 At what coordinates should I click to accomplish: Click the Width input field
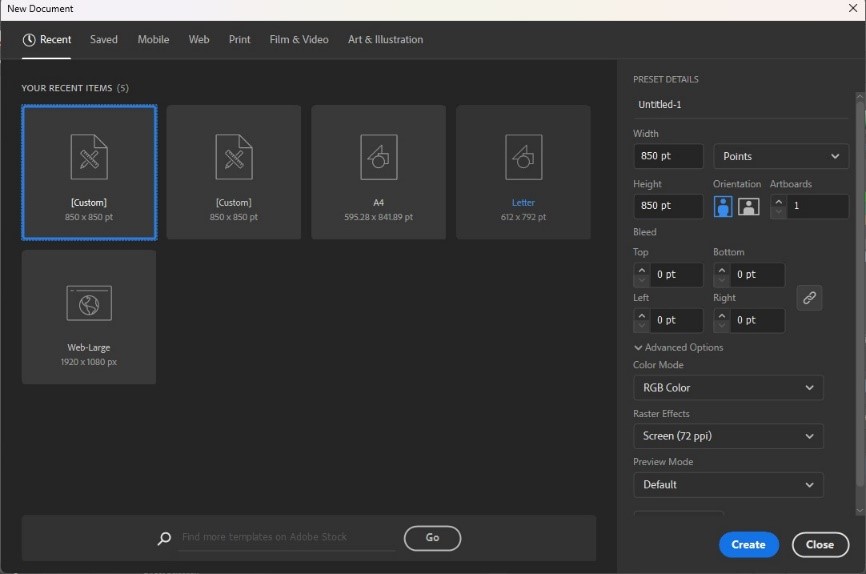point(668,156)
